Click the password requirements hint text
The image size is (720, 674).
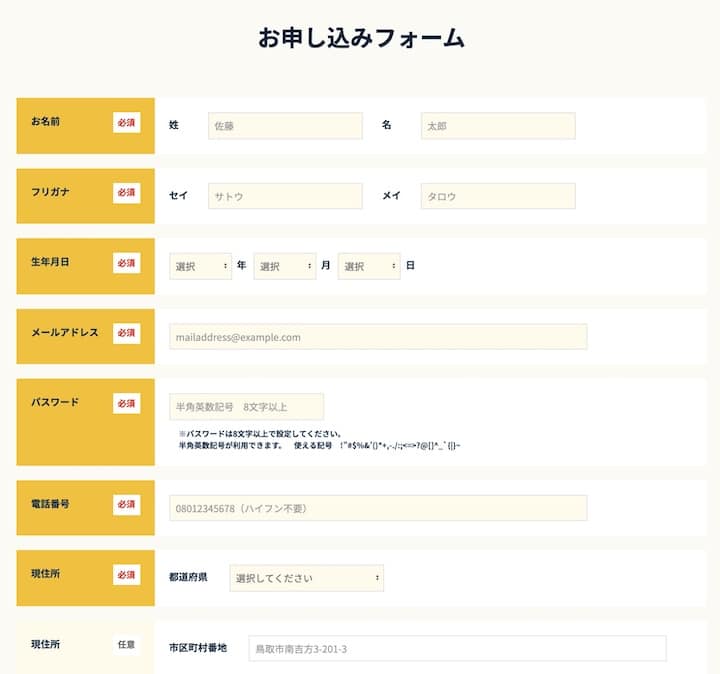coord(318,440)
